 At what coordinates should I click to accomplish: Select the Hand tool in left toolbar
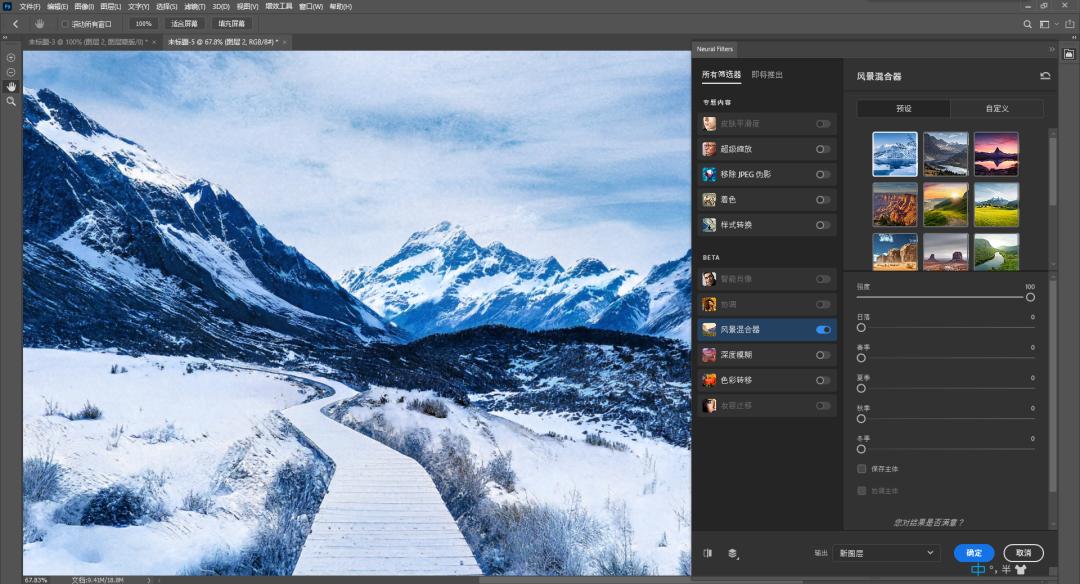(x=11, y=87)
